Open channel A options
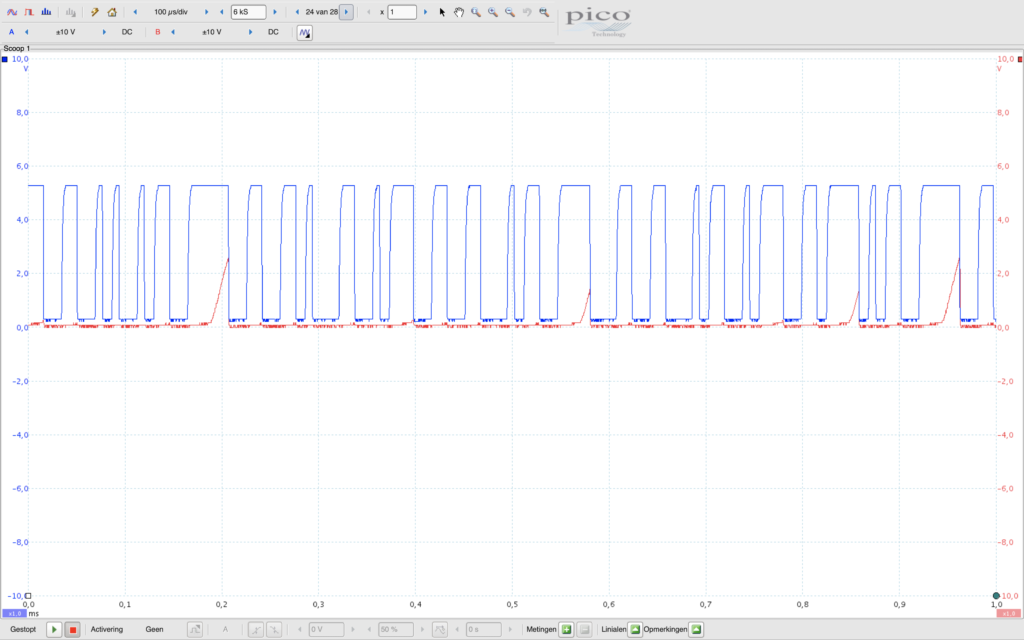1024x640 pixels. coord(12,32)
